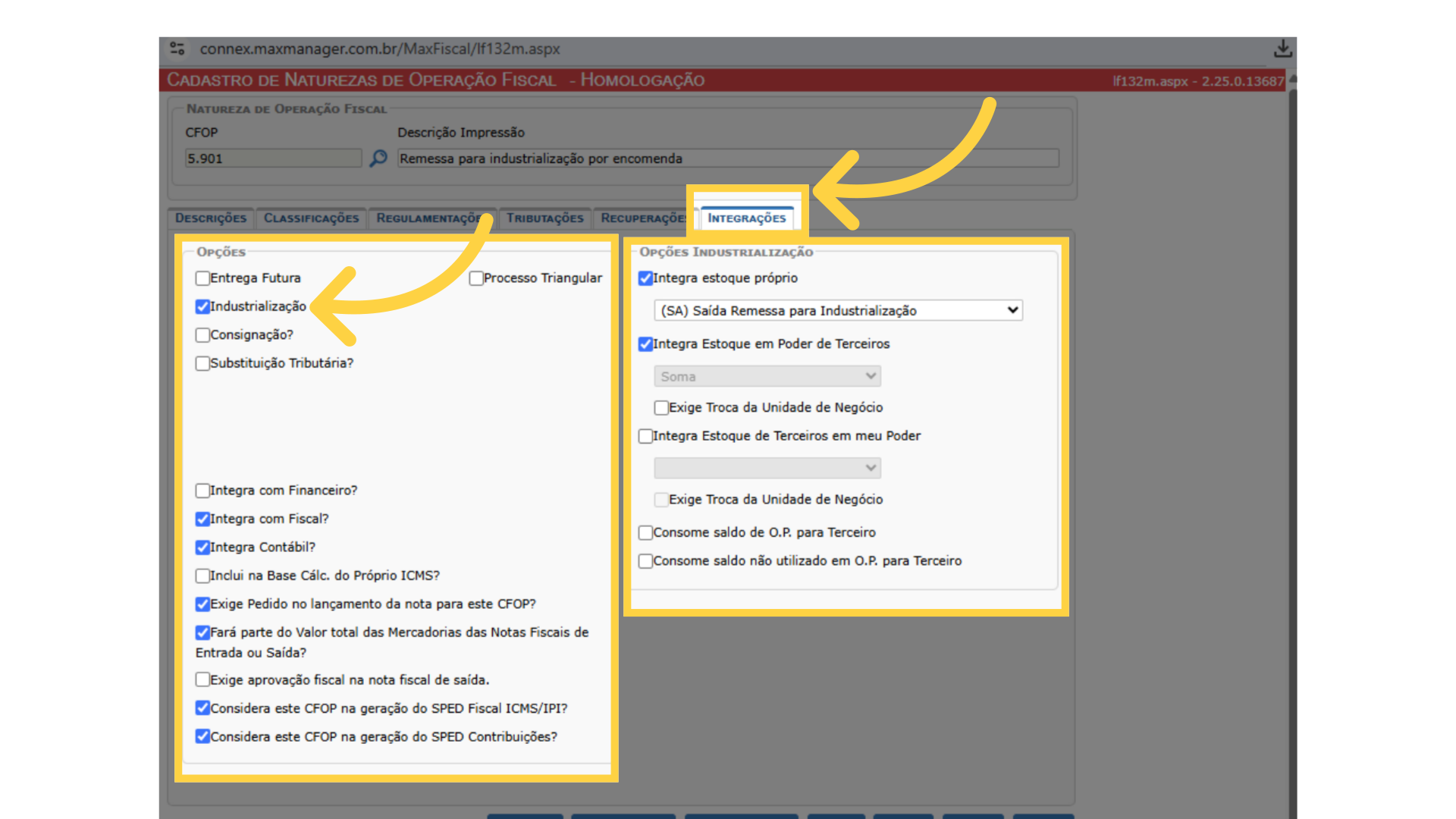The width and height of the screenshot is (1456, 819).
Task: Open site permissions icon in address bar
Action: point(177,49)
